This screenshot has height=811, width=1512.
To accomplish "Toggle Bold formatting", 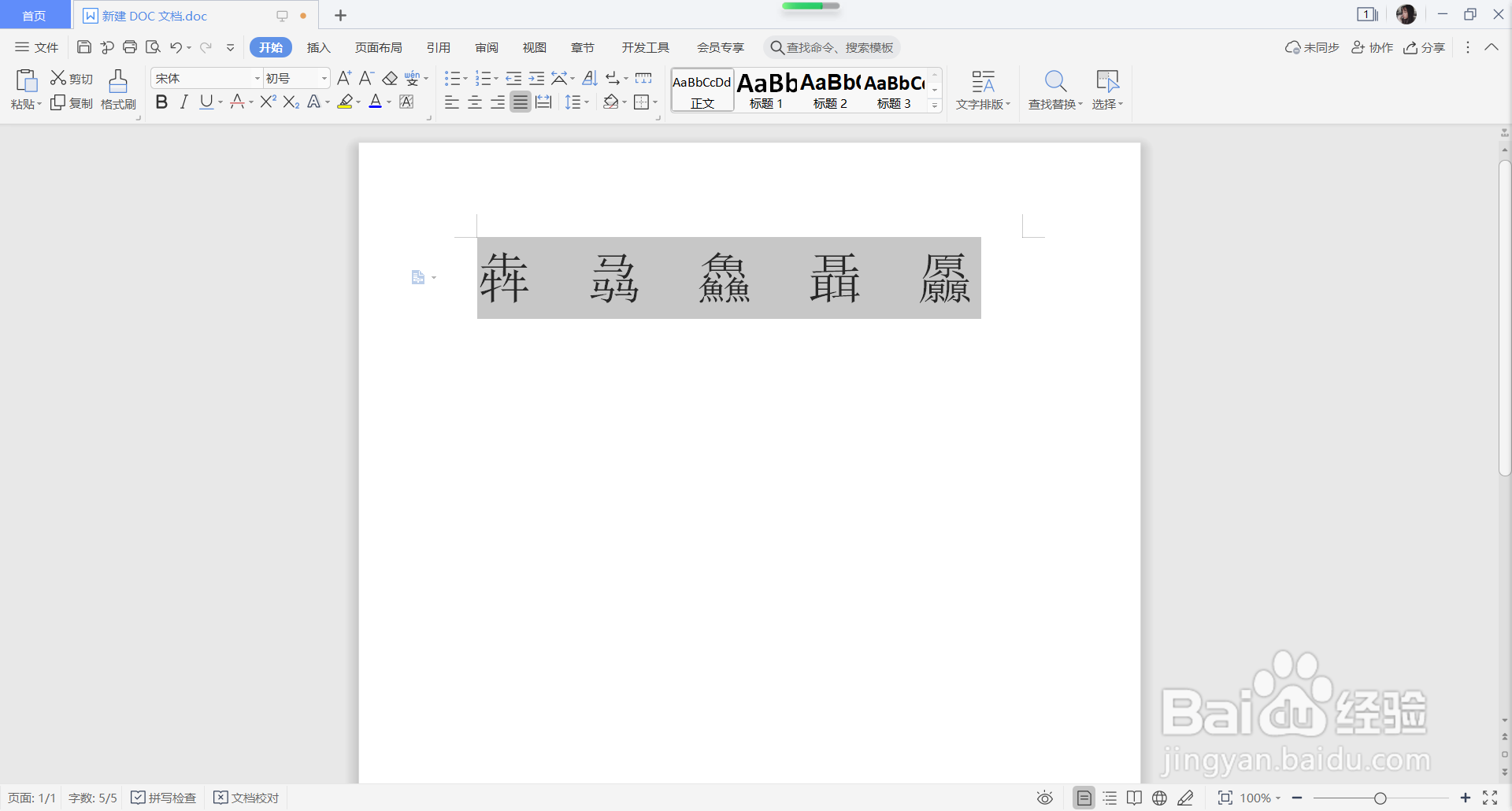I will (x=161, y=102).
